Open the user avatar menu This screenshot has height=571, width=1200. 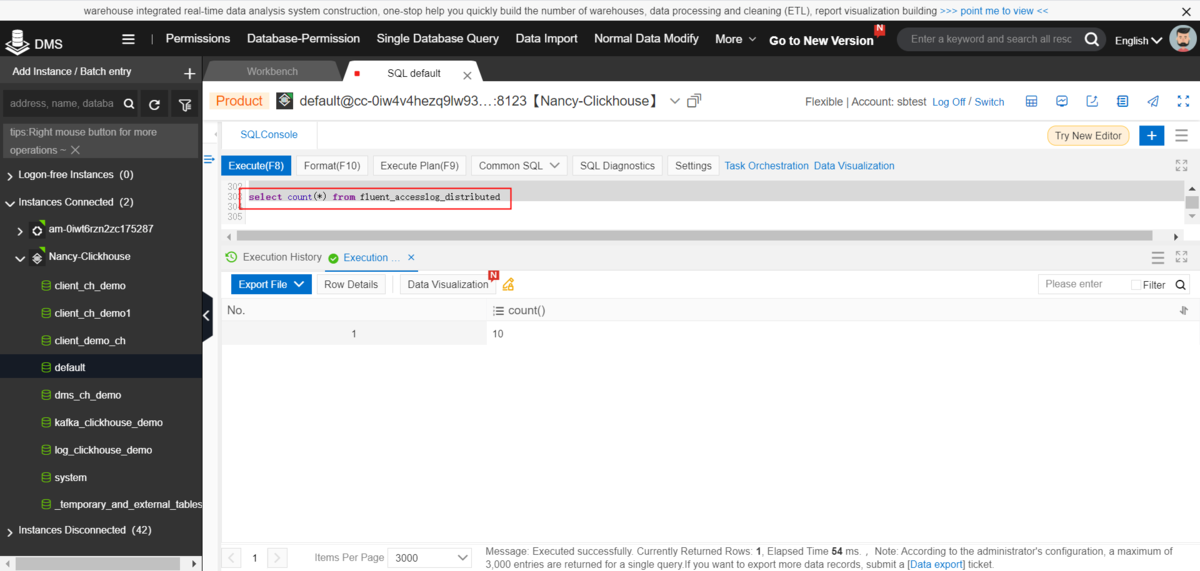1183,40
